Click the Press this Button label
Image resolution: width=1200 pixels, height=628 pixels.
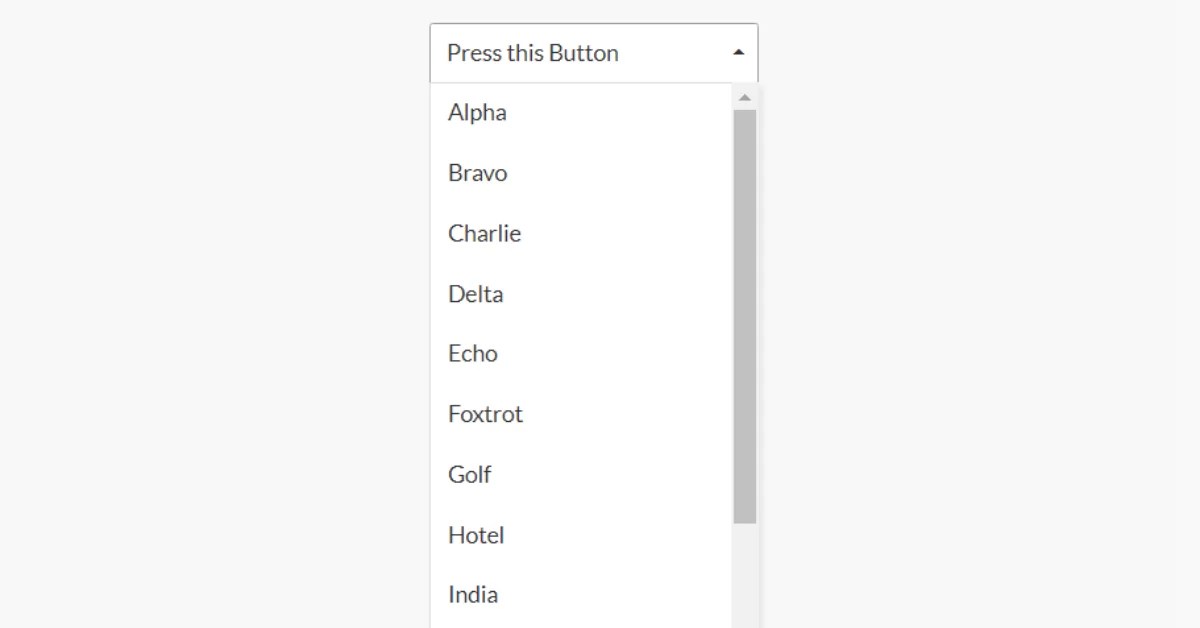(x=532, y=52)
